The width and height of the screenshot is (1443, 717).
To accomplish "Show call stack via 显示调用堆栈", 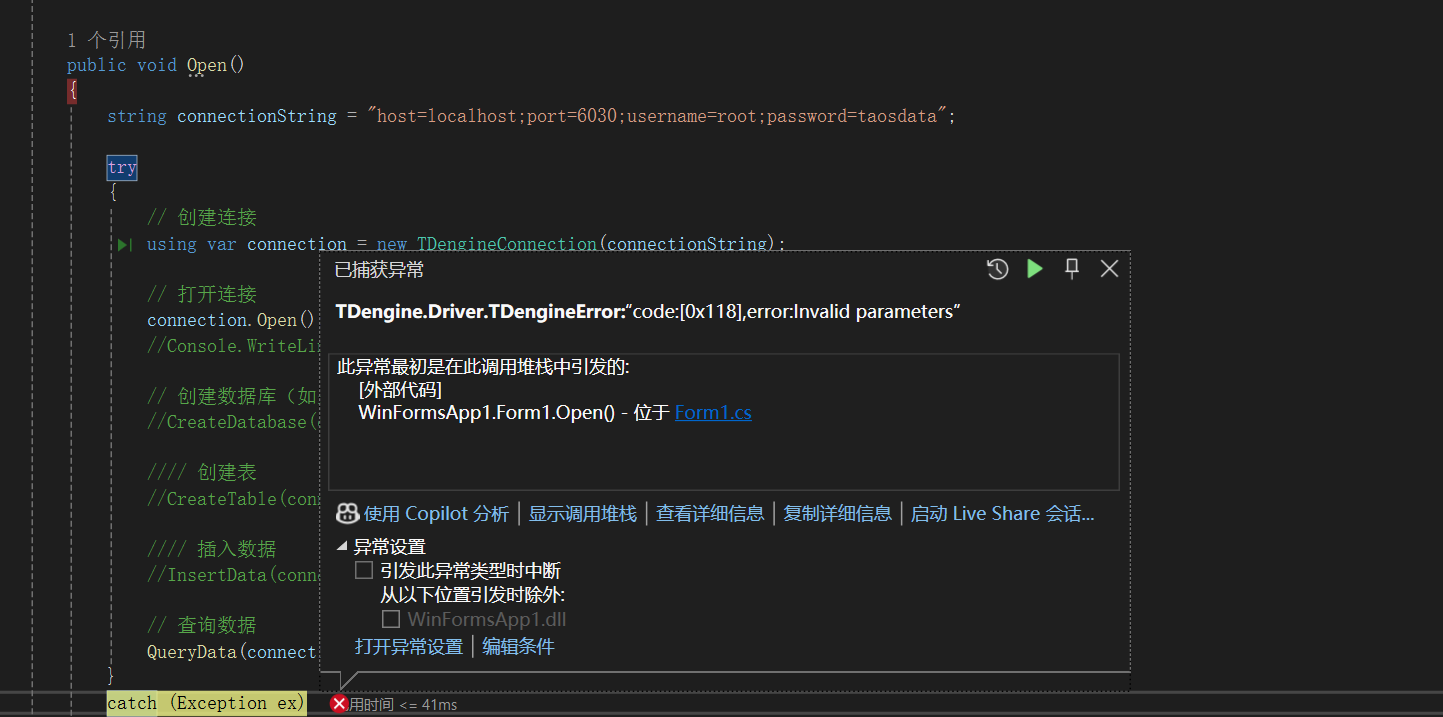I will (582, 514).
